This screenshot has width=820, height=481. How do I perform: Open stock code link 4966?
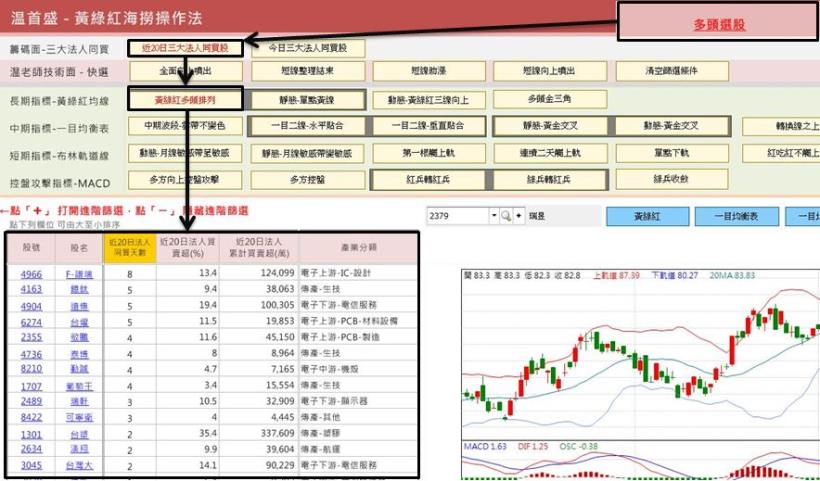pos(31,273)
